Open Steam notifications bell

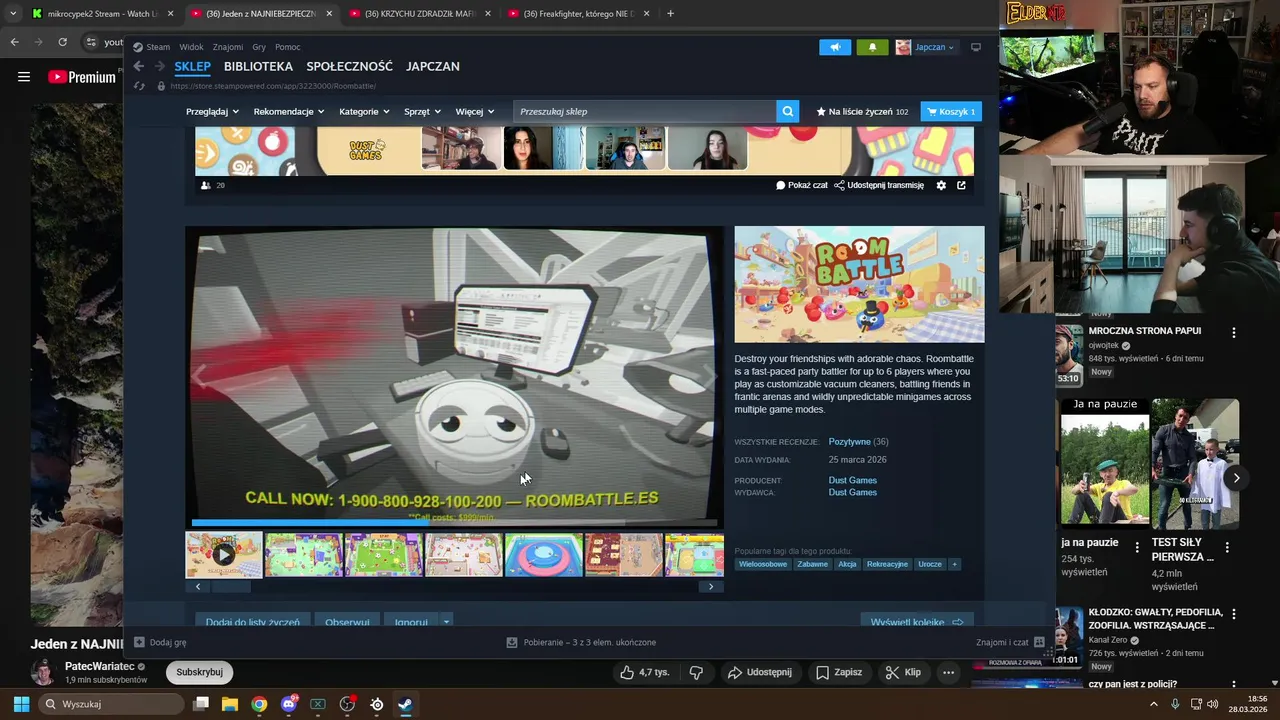(x=872, y=47)
